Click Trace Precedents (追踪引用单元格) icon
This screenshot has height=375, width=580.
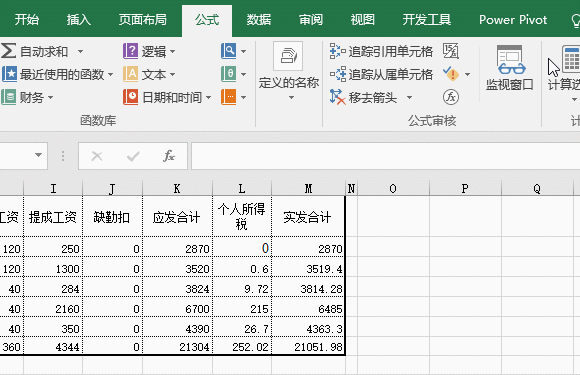coord(337,51)
